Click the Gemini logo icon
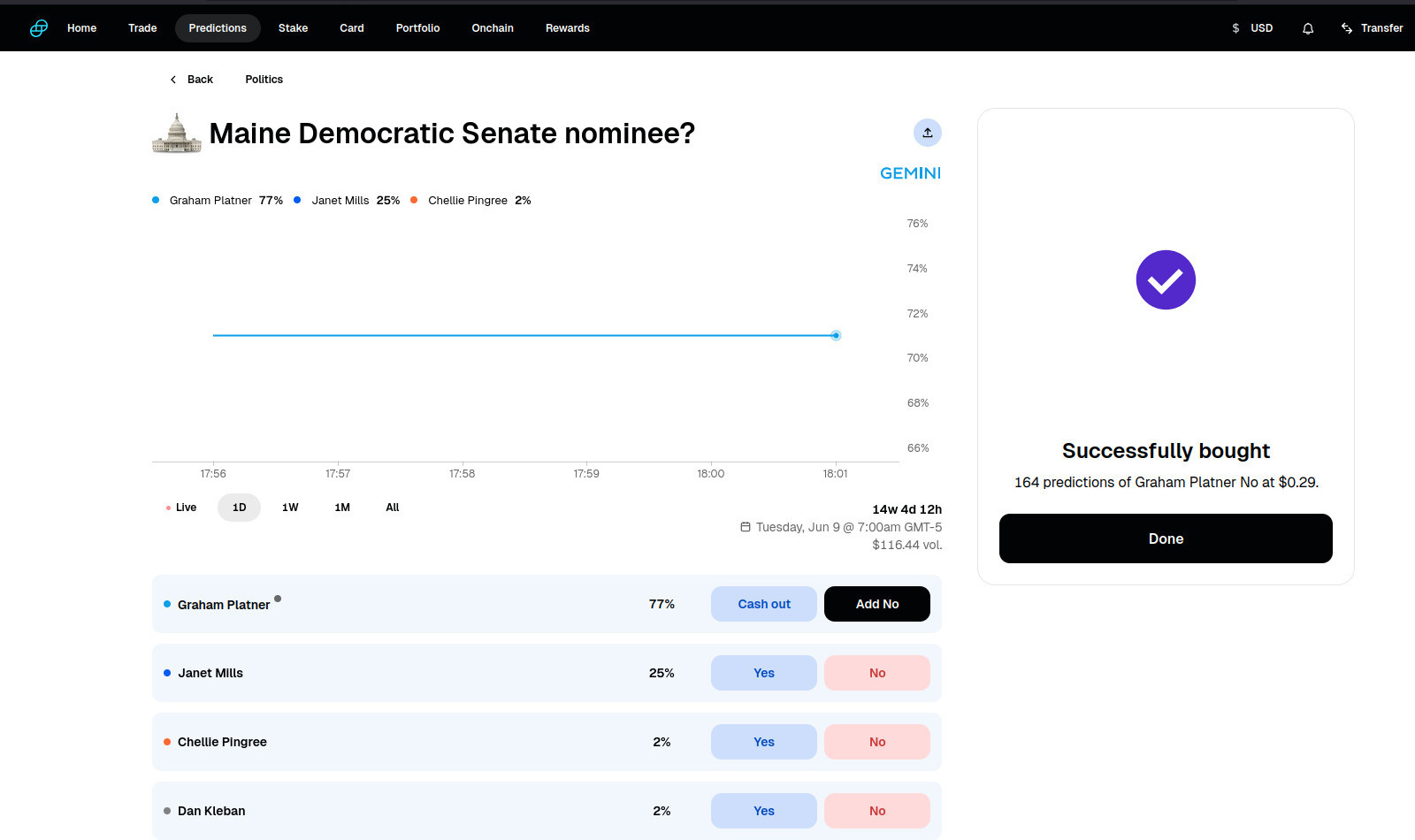1415x840 pixels. pos(39,28)
